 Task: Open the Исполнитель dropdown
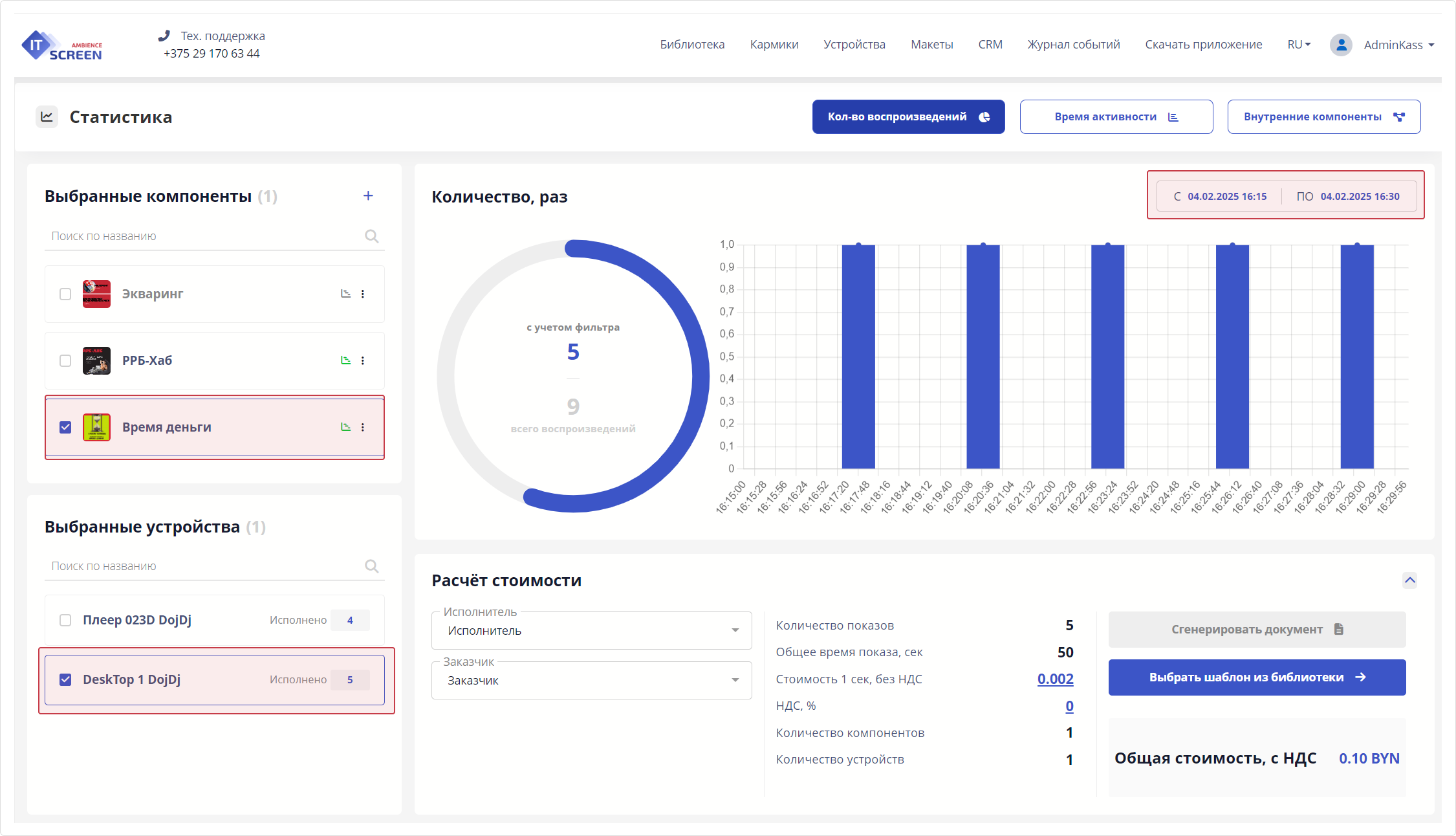(x=591, y=630)
